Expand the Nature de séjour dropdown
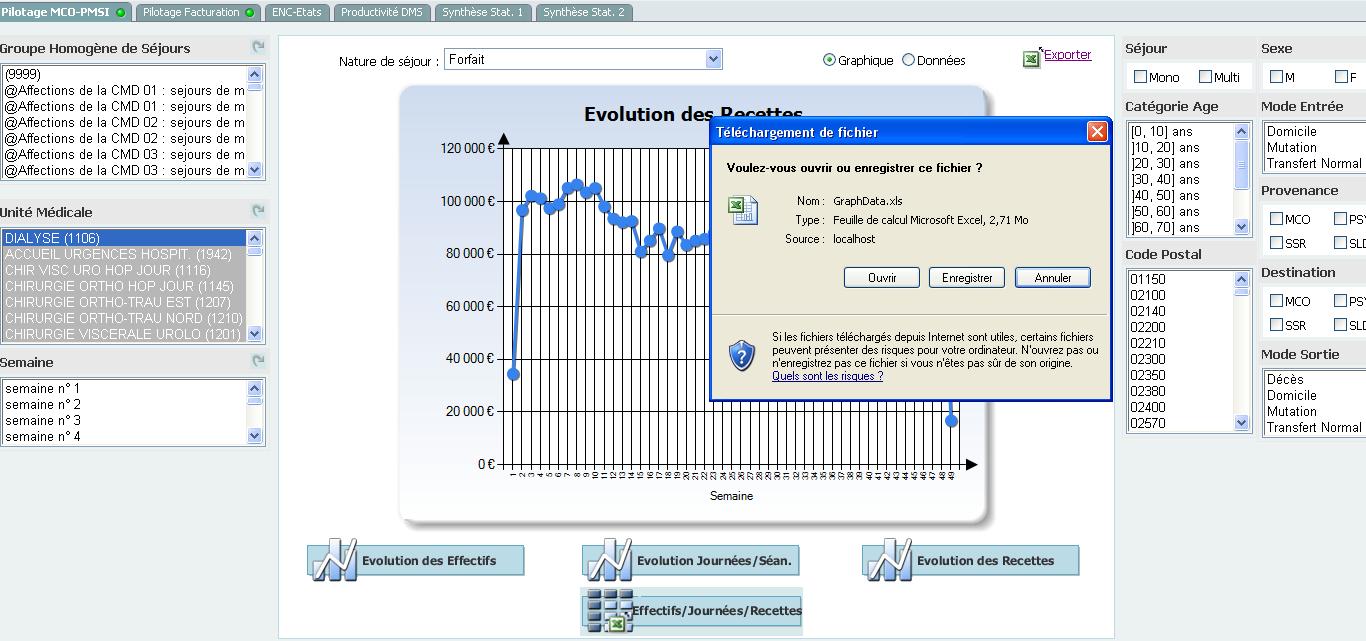The height and width of the screenshot is (641, 1366). click(712, 60)
